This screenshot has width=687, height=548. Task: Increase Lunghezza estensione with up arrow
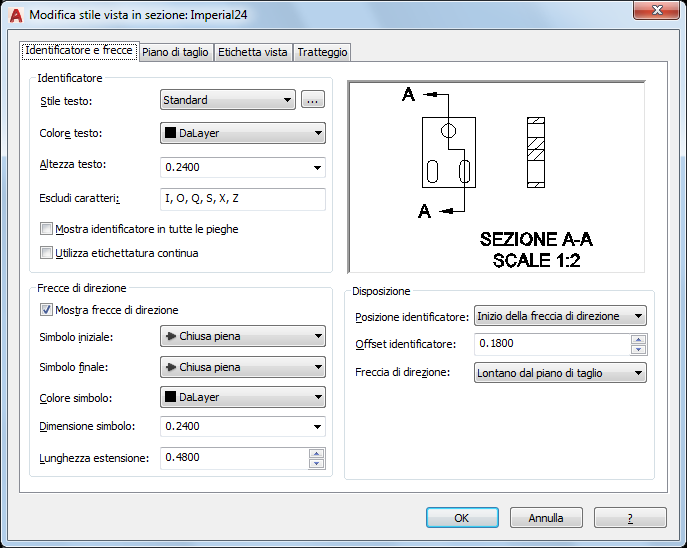click(316, 453)
